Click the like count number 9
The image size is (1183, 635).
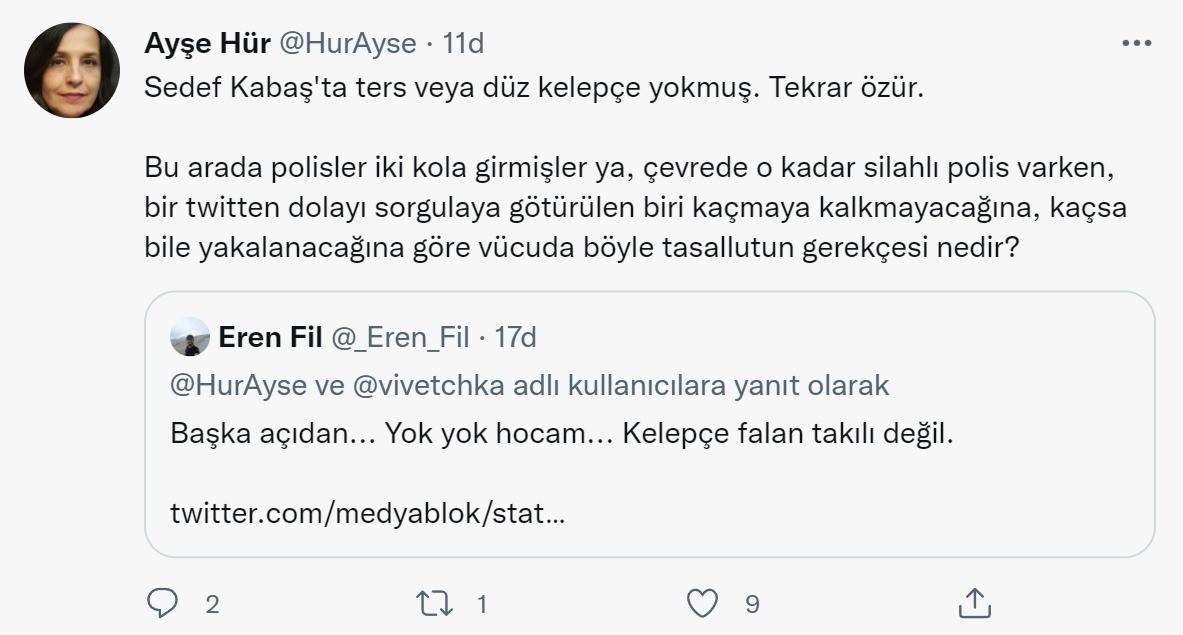click(752, 604)
